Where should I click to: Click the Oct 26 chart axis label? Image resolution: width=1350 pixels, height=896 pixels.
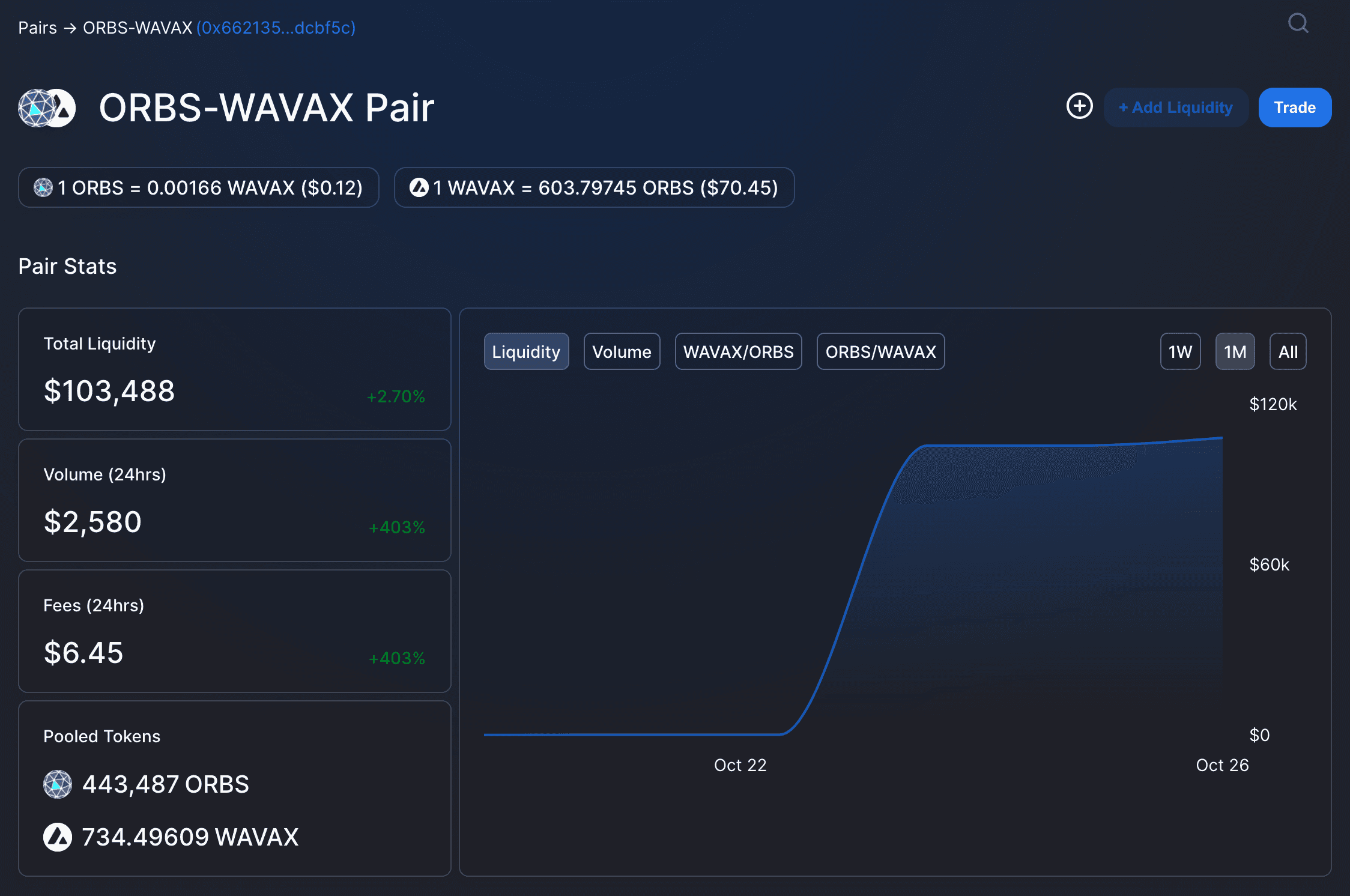(x=1222, y=765)
